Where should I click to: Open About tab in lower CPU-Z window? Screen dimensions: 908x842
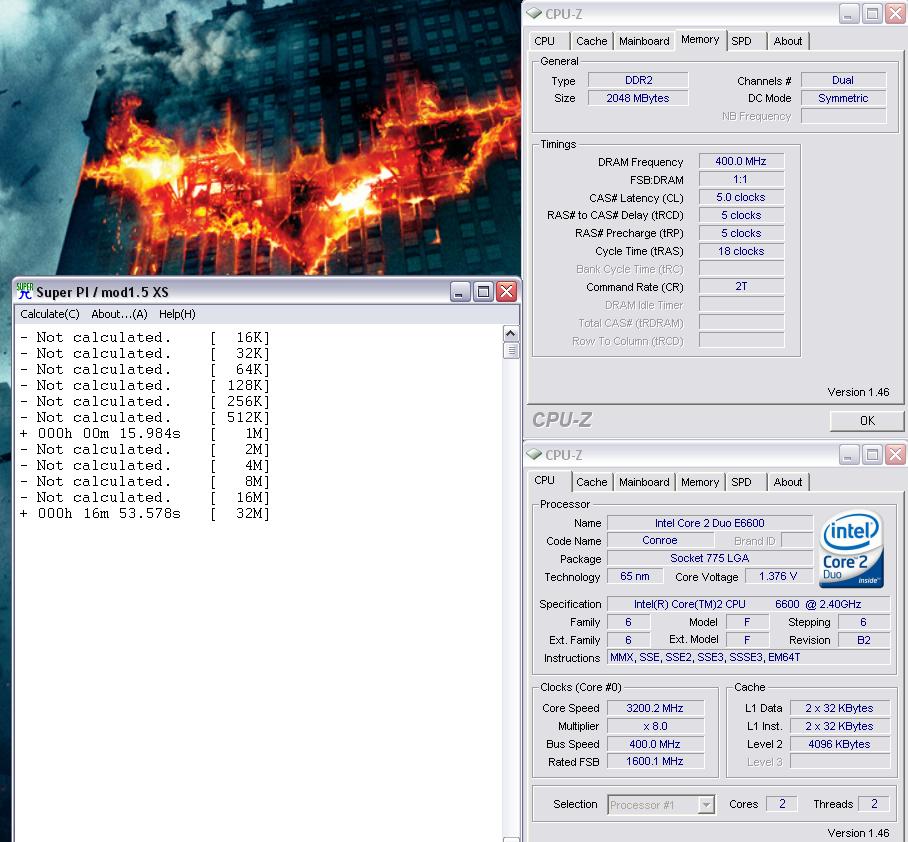coord(788,482)
